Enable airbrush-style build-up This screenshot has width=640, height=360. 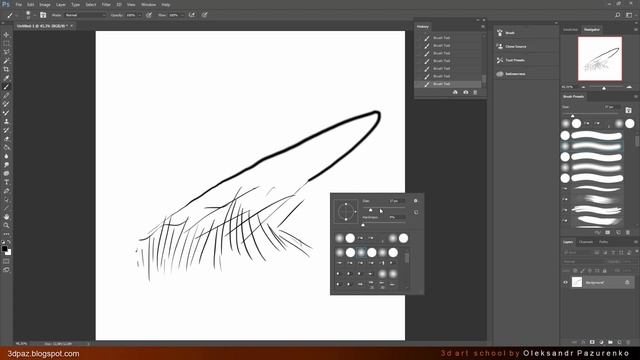[192, 15]
